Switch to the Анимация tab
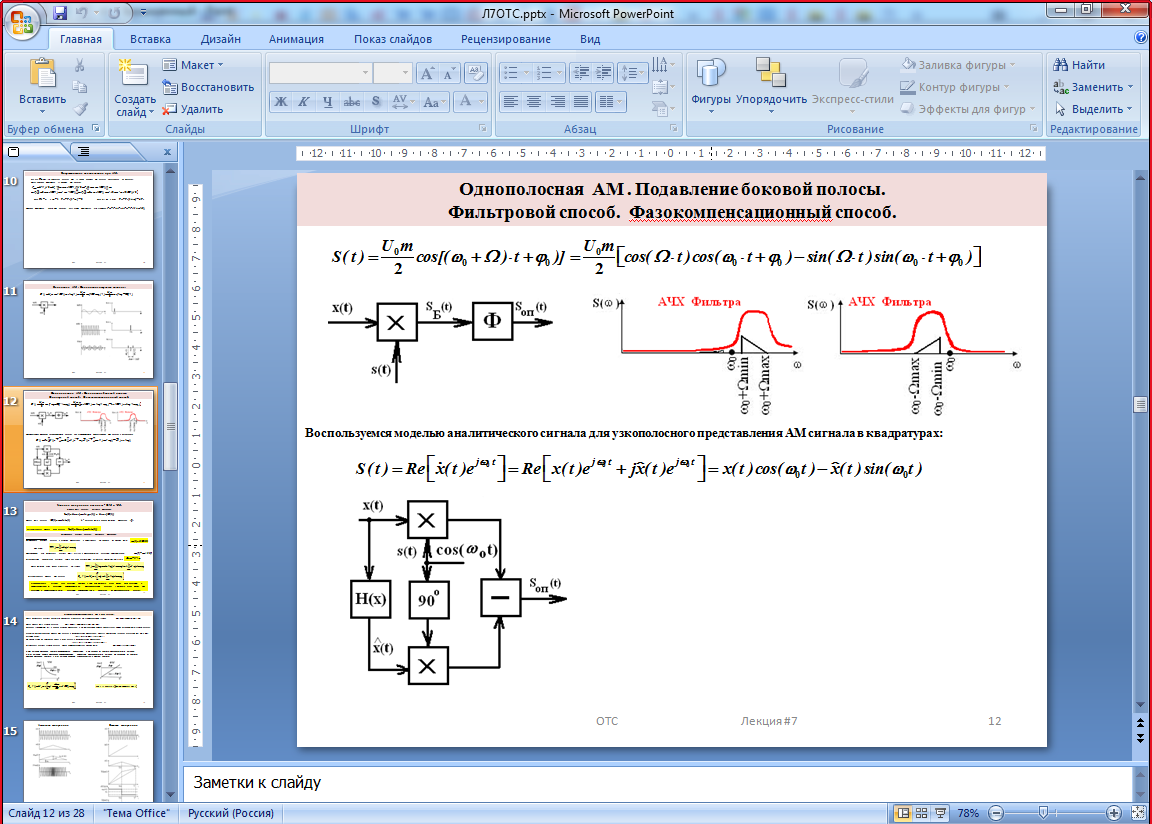 [296, 39]
